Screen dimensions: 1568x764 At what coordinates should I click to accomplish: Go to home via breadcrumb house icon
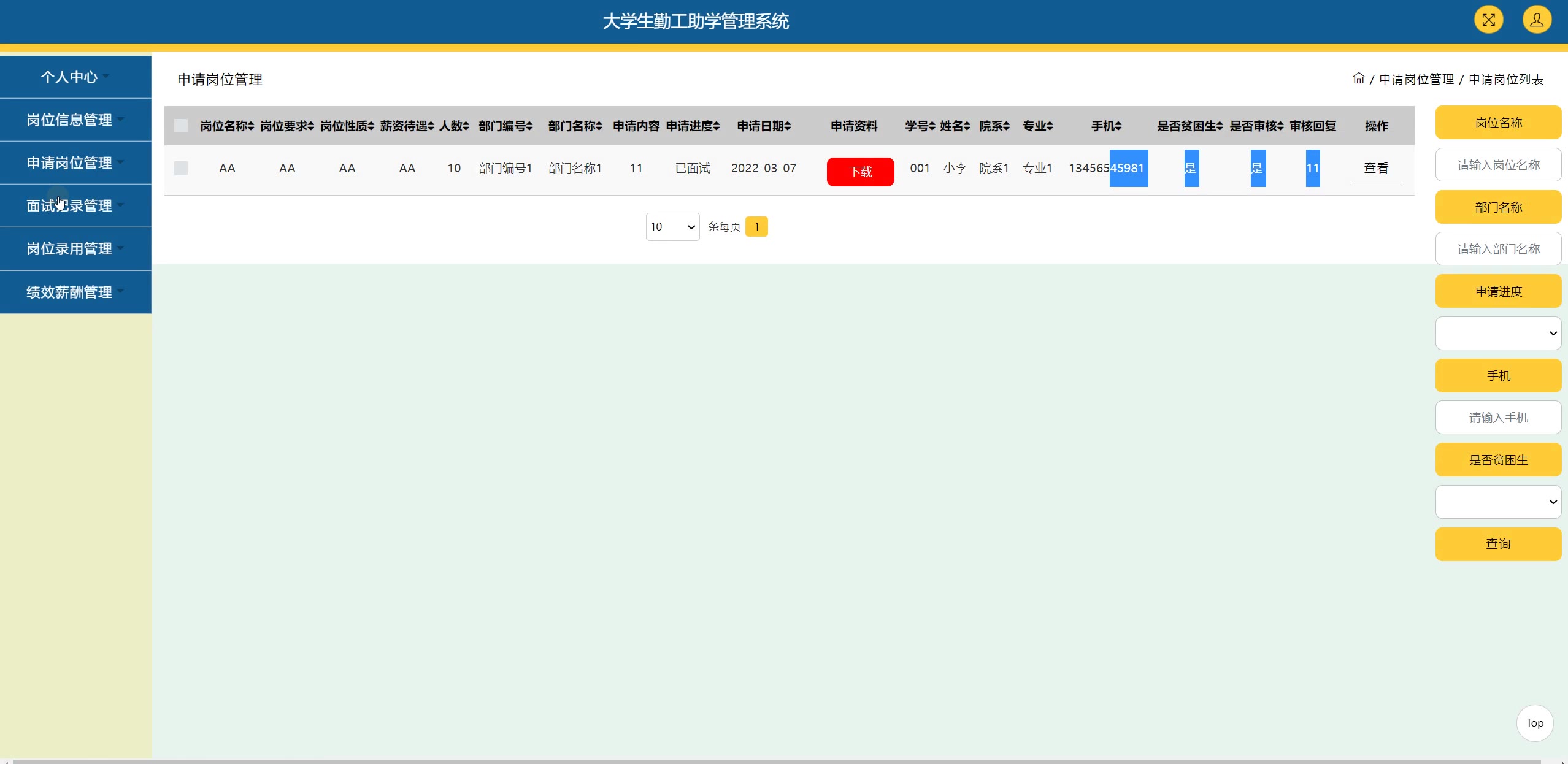pyautogui.click(x=1359, y=78)
